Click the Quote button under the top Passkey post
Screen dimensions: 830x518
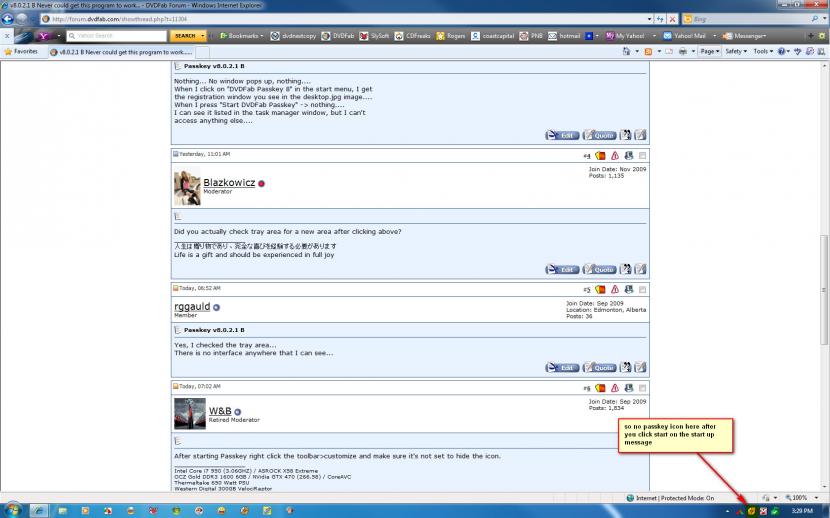599,135
